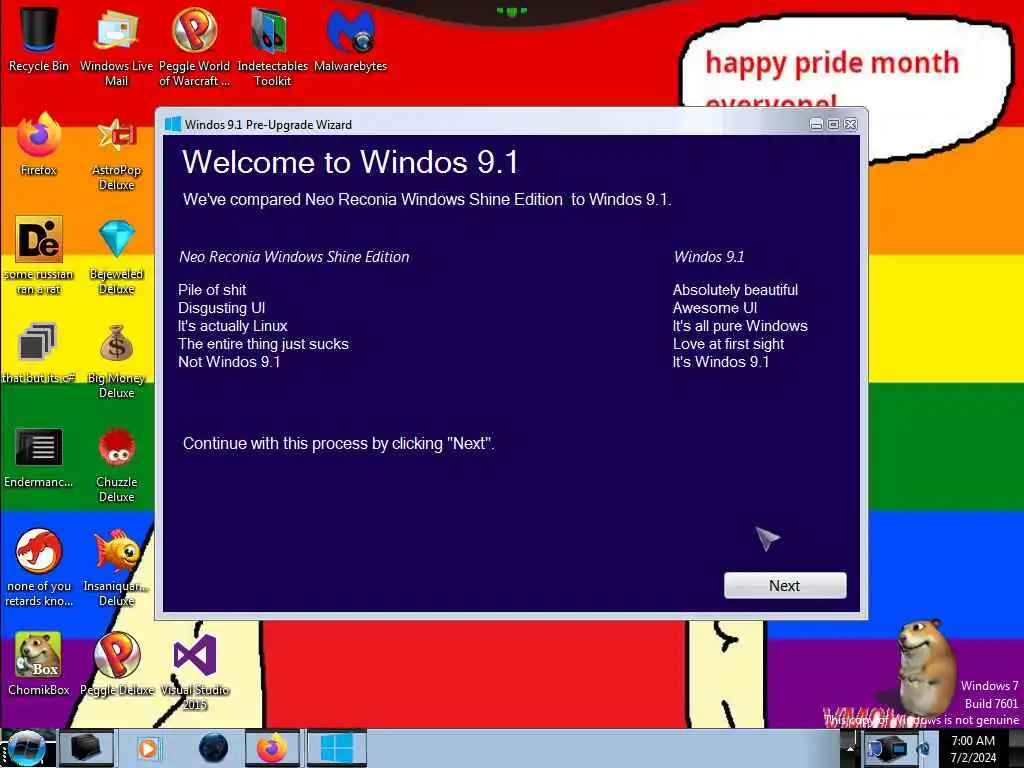Click the 'Love at first sight' line
Screen dimensions: 1024x768
click(728, 344)
